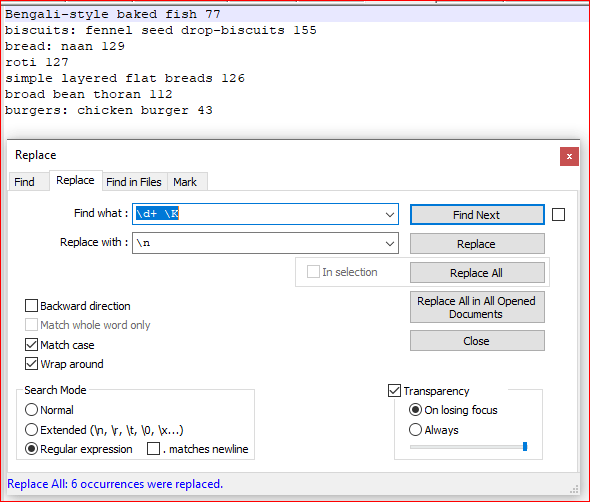Image resolution: width=590 pixels, height=502 pixels.
Task: Enable the '. matches newline' checkbox
Action: (154, 449)
